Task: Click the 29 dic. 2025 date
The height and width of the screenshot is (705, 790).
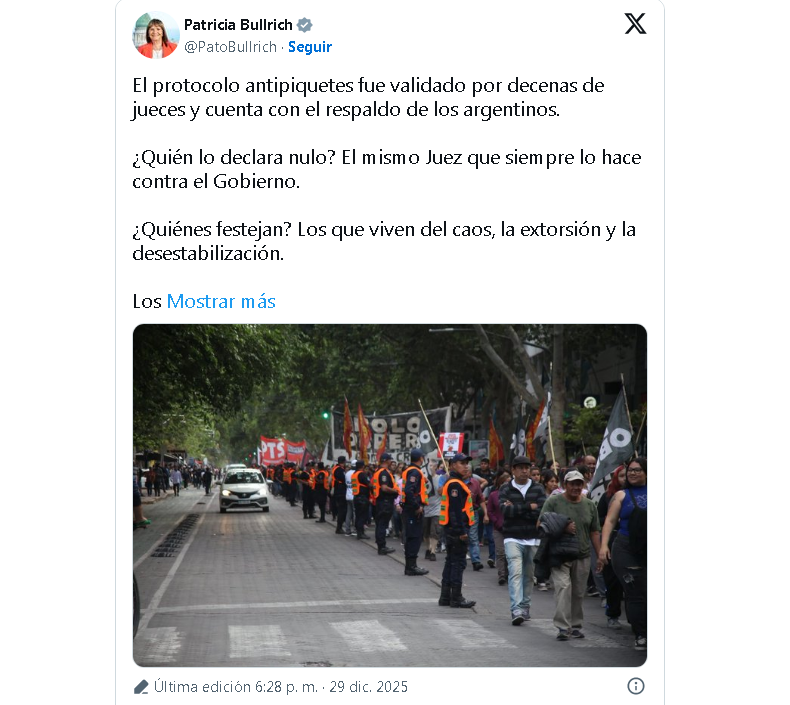Action: (x=368, y=687)
